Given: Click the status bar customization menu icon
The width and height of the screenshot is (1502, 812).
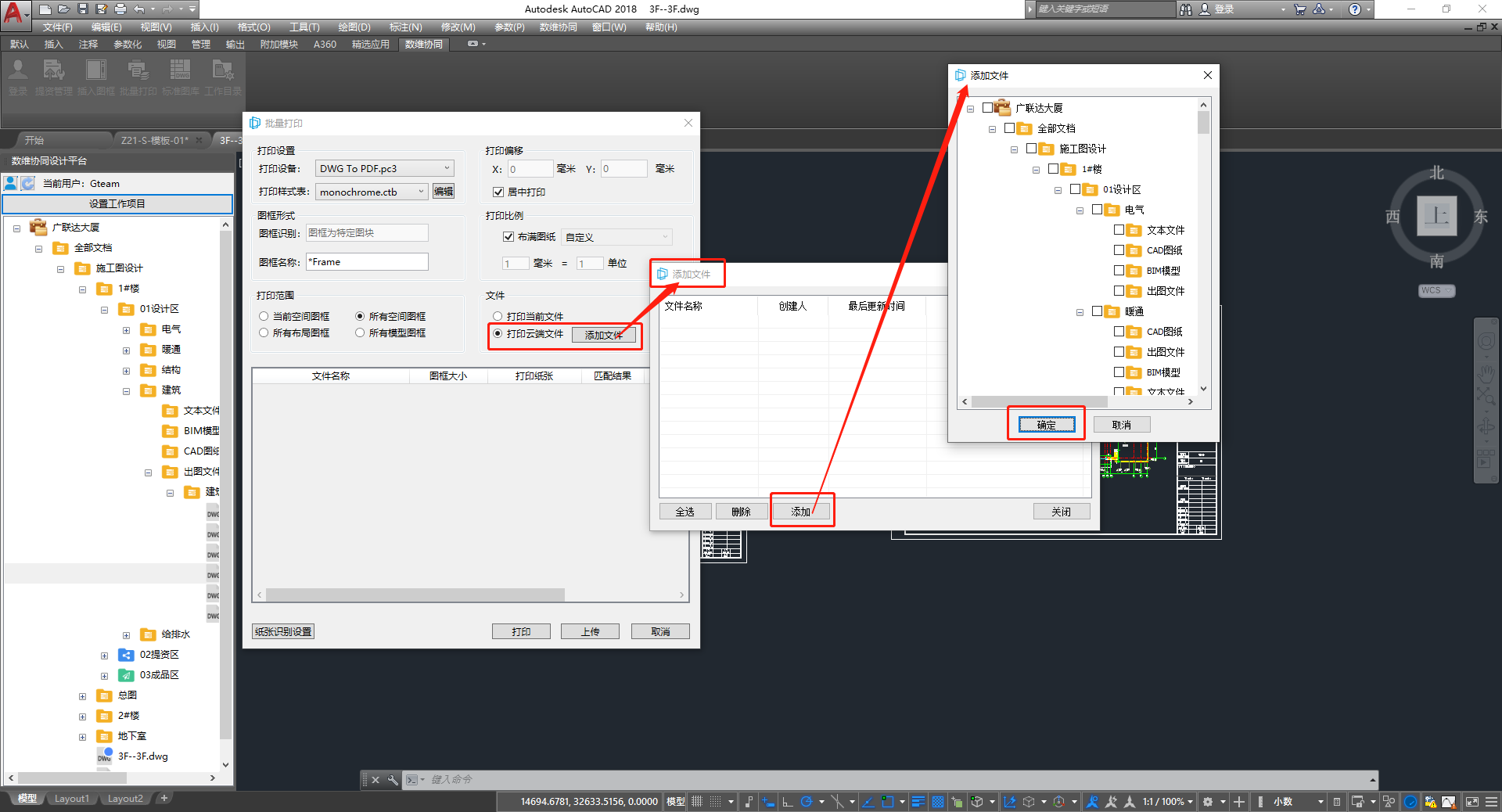Looking at the screenshot, I should pos(1491,801).
